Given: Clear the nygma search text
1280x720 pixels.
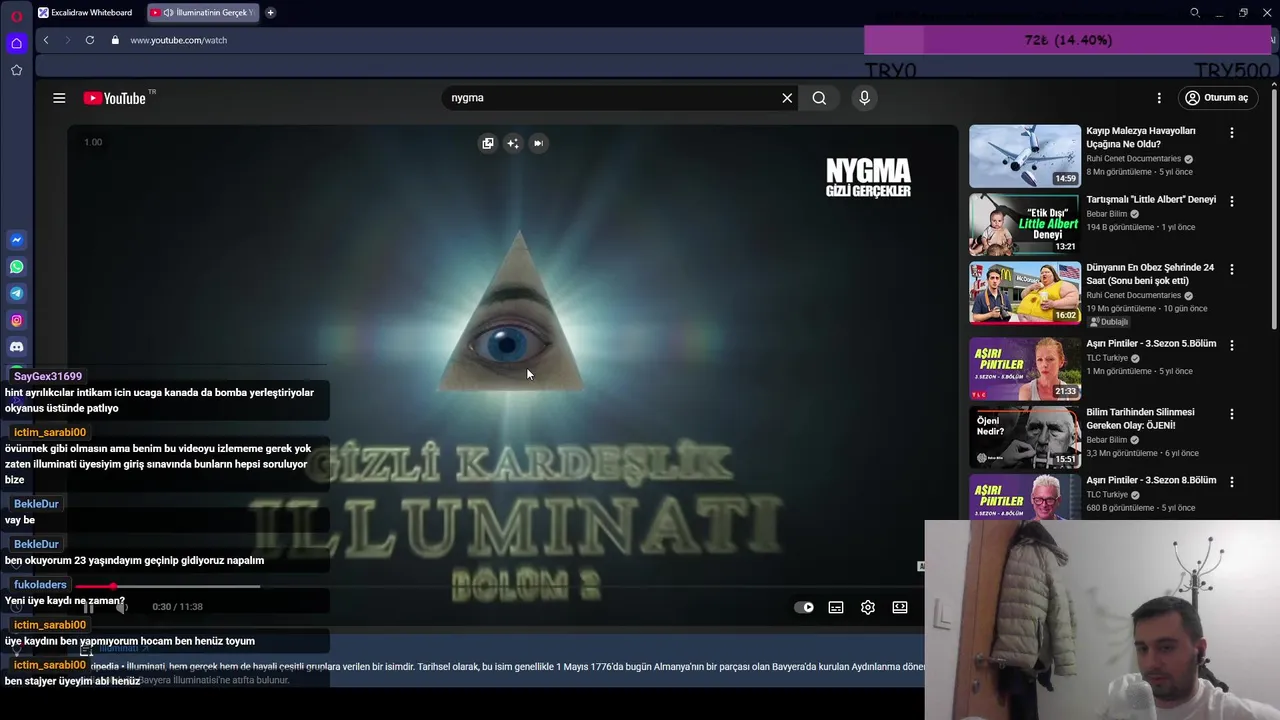Looking at the screenshot, I should tap(787, 98).
